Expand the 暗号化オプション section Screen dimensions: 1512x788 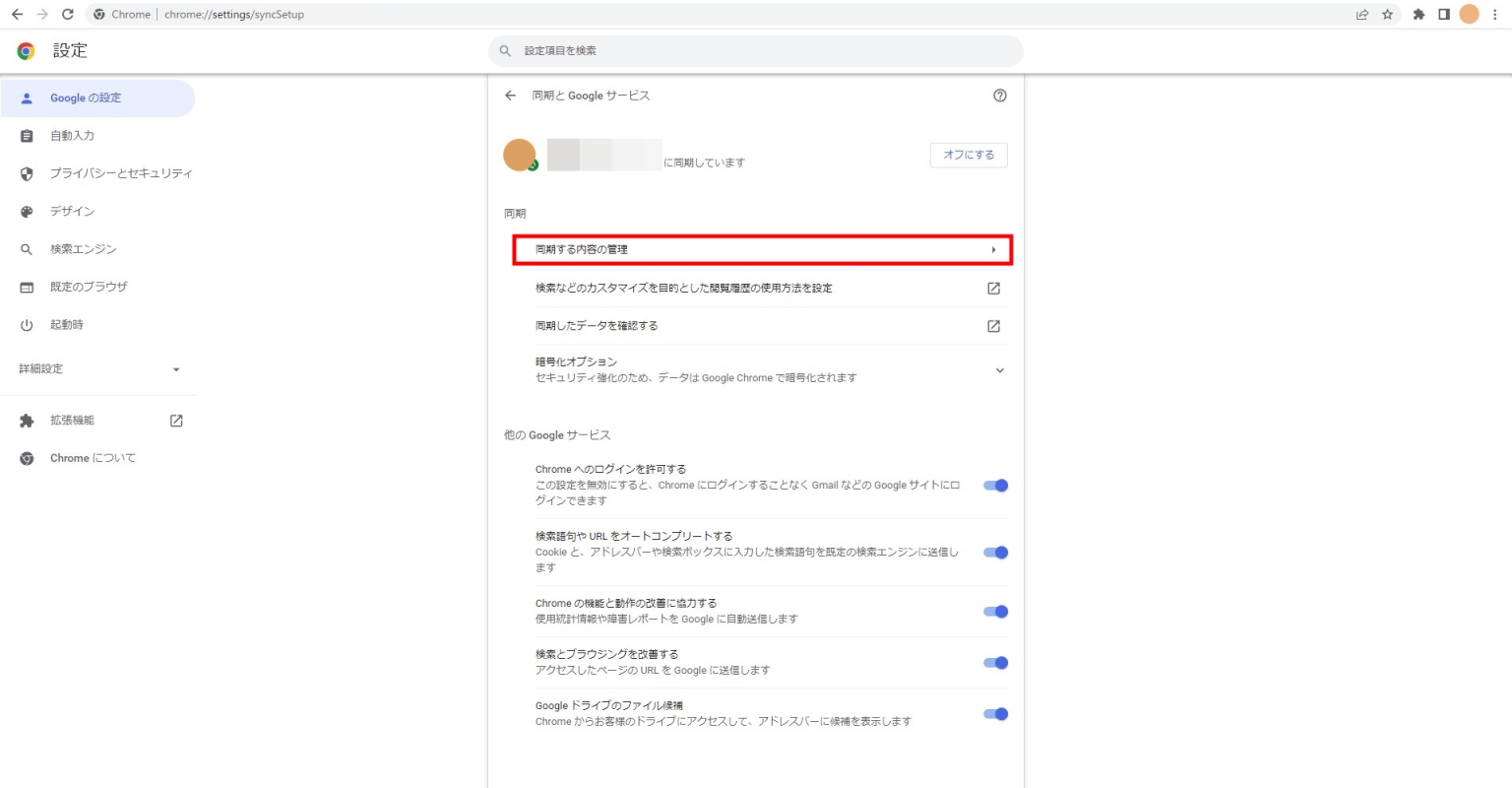tap(1000, 370)
